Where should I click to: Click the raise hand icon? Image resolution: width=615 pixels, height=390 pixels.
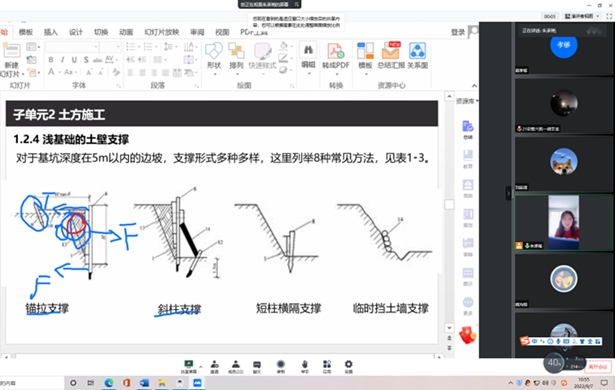click(x=305, y=366)
